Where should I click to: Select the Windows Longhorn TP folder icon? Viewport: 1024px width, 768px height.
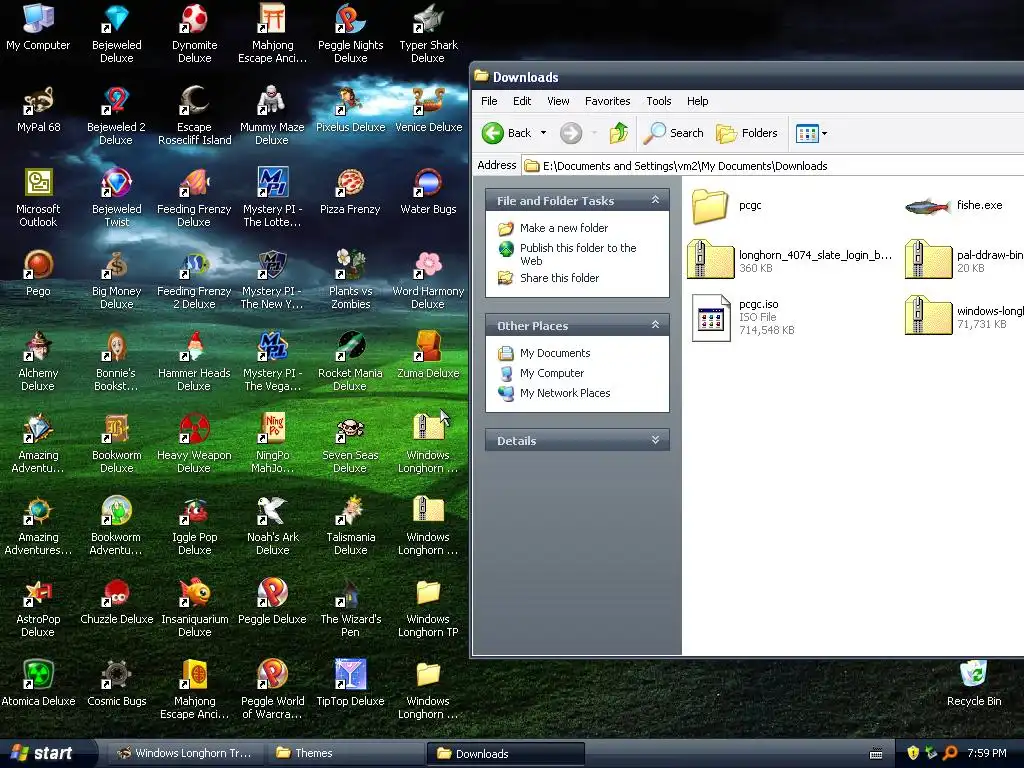[428, 607]
